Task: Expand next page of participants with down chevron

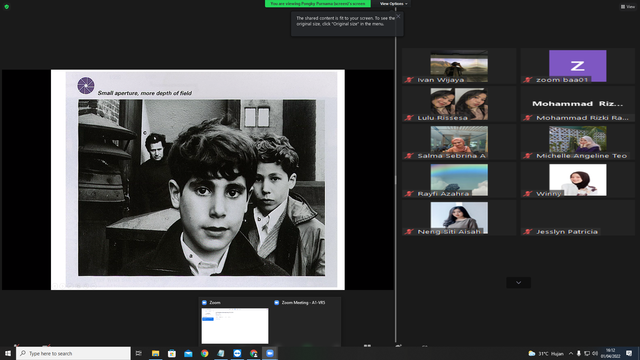Action: coord(518,282)
